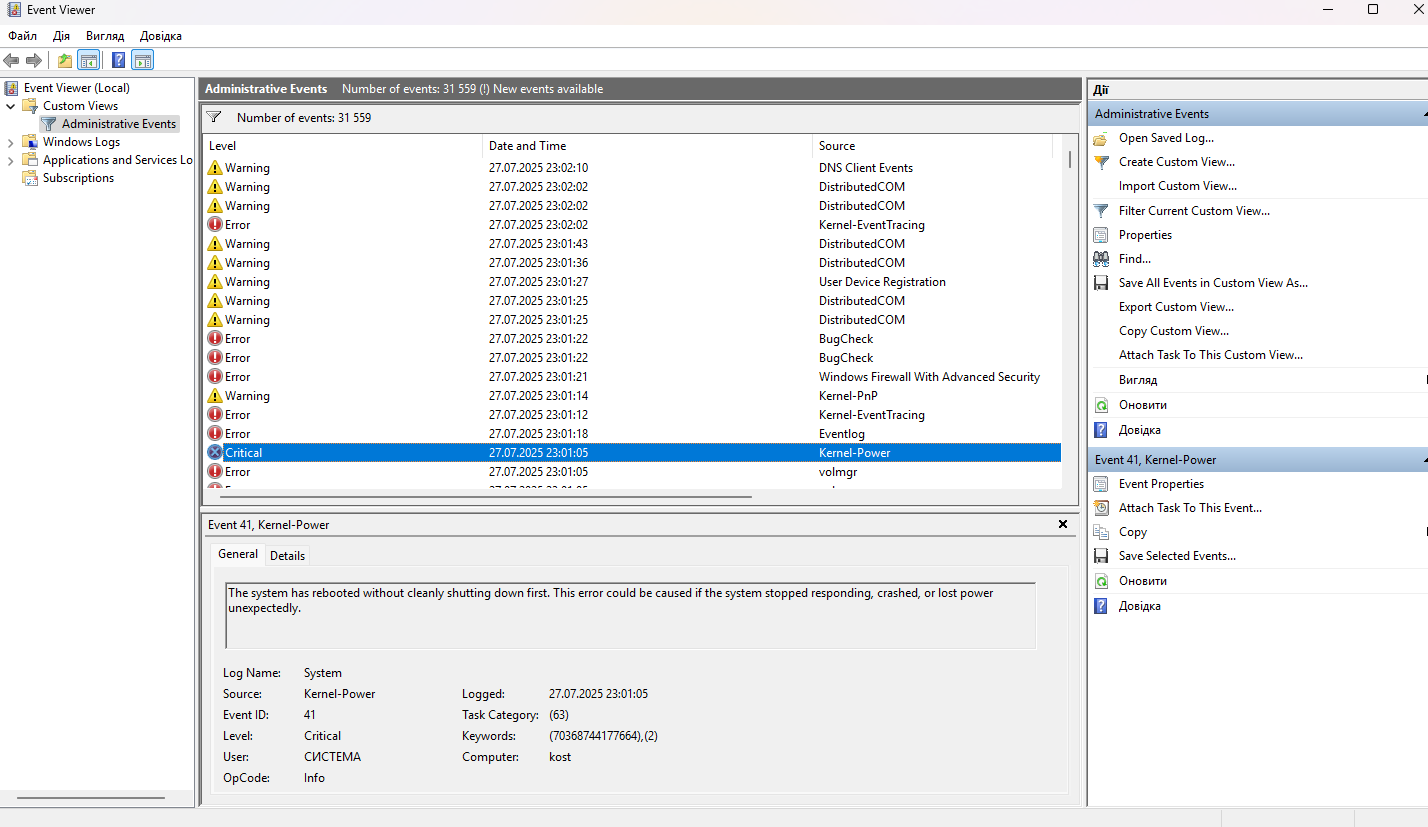Click the Open Saved Log folder icon
The image size is (1428, 827).
pos(1101,139)
